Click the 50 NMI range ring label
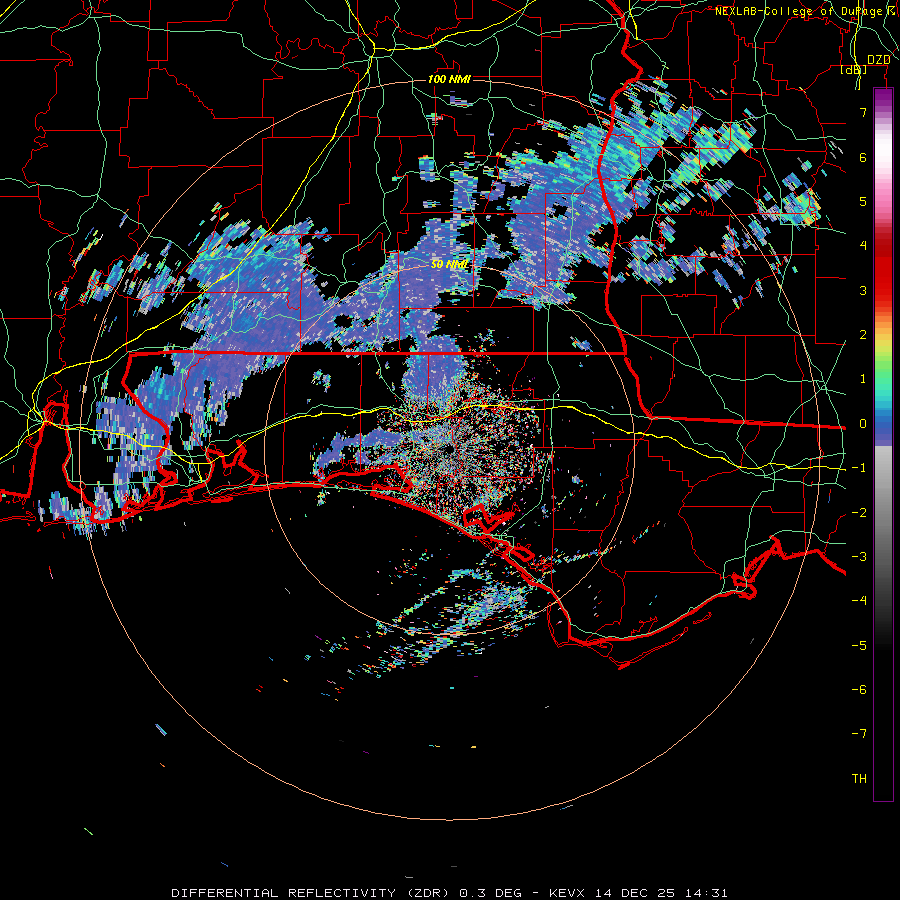The image size is (900, 900). (449, 265)
